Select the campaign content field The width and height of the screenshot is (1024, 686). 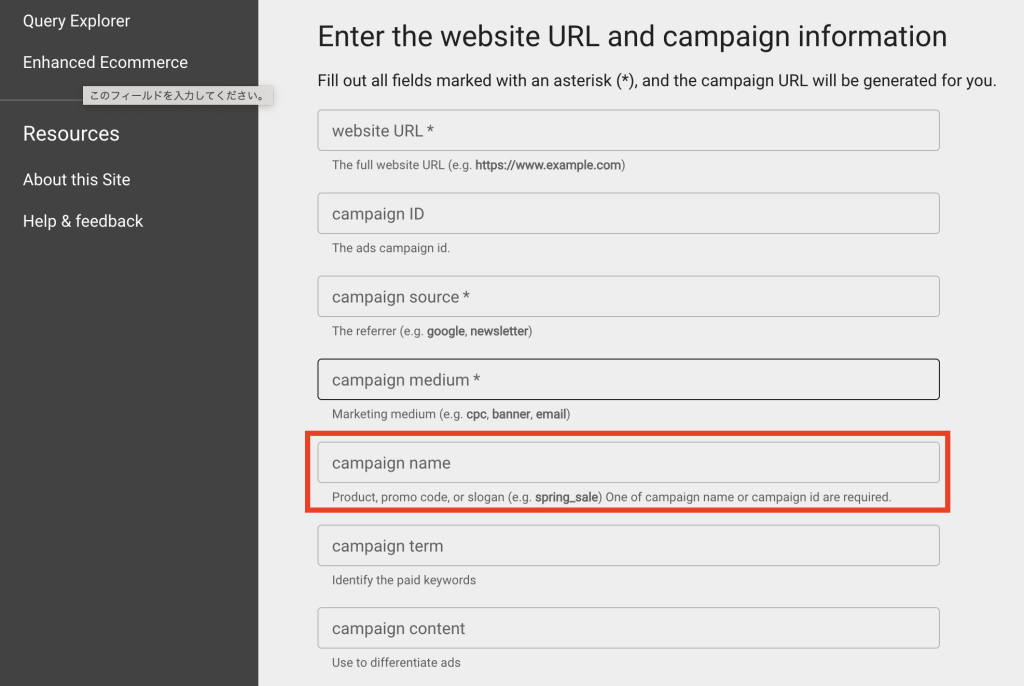pos(628,628)
